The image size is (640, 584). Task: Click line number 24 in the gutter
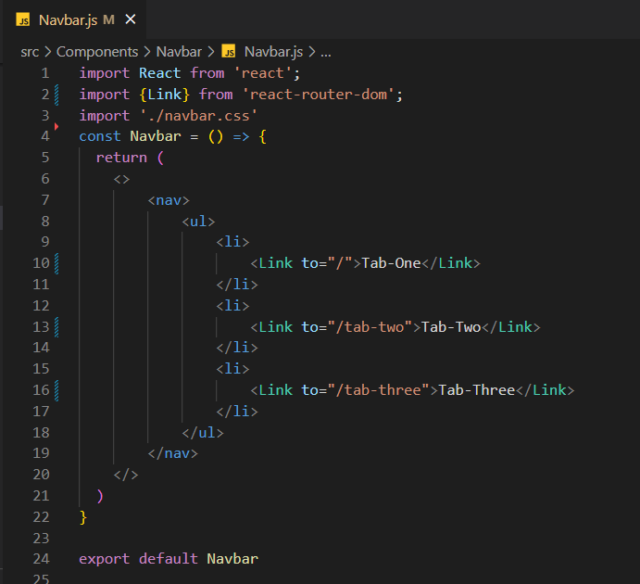[x=40, y=558]
